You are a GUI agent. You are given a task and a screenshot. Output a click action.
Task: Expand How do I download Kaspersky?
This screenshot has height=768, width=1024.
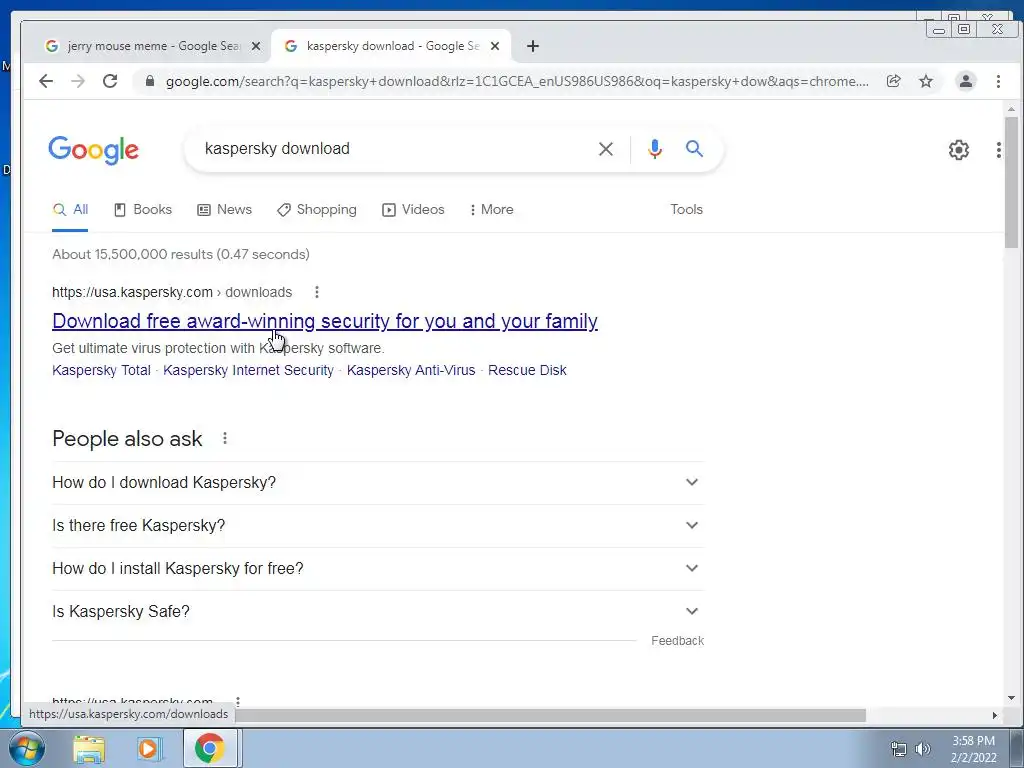click(377, 483)
